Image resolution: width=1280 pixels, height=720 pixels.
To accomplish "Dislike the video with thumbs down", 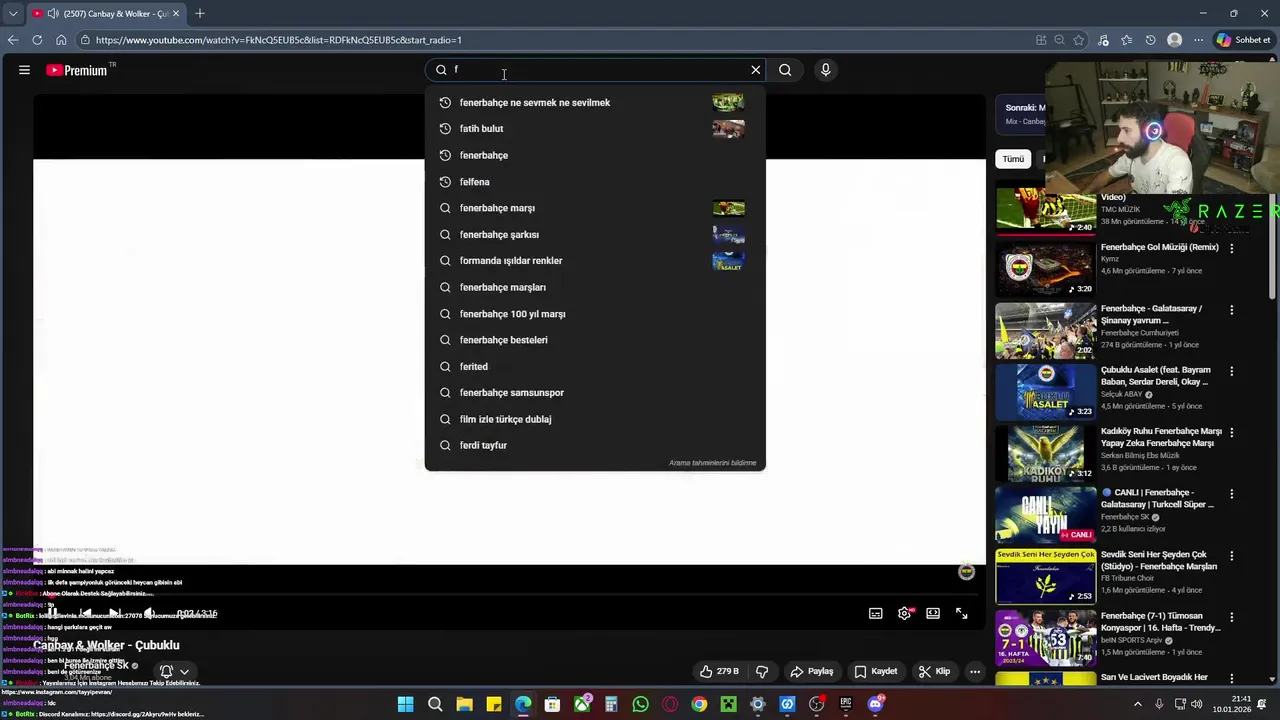I will click(x=762, y=671).
